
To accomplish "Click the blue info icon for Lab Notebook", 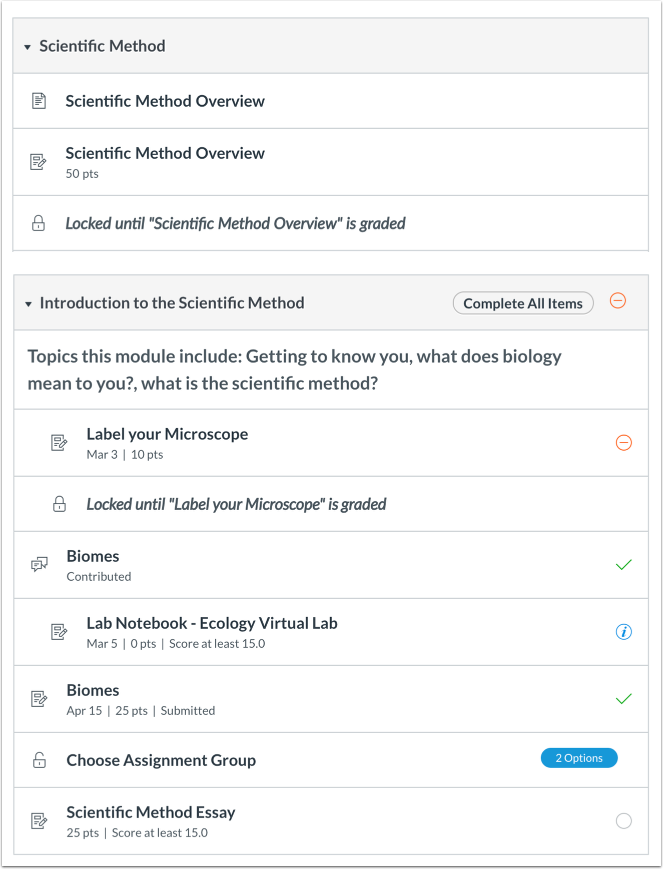I will pyautogui.click(x=624, y=632).
